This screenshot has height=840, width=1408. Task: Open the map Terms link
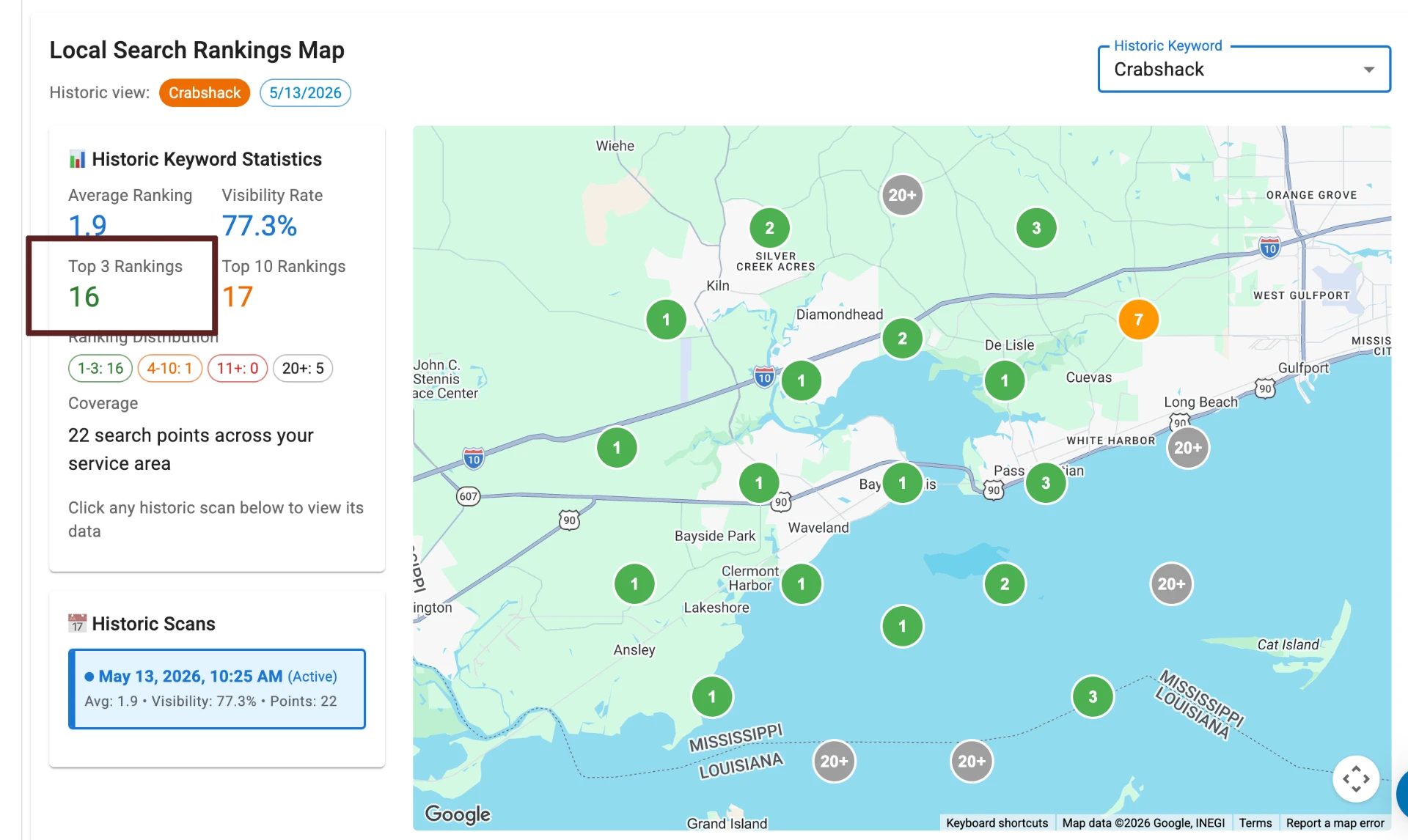[1255, 823]
